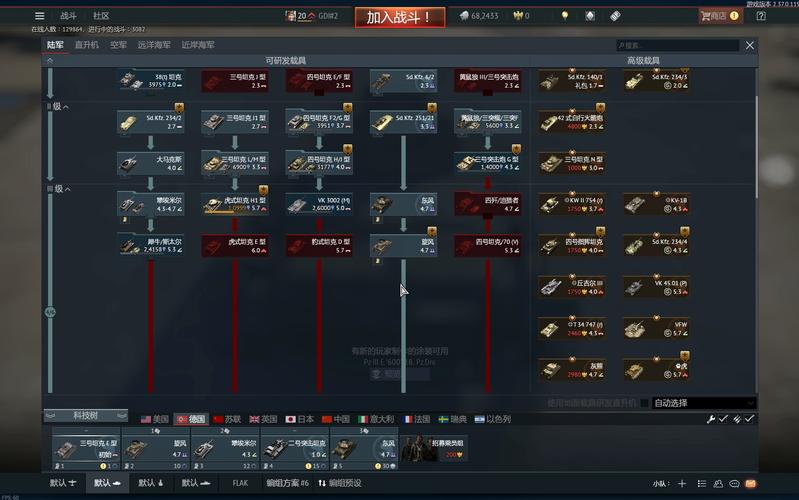Select the 远洋海军 bluewater navy tab
This screenshot has height=500, width=799.
153,45
